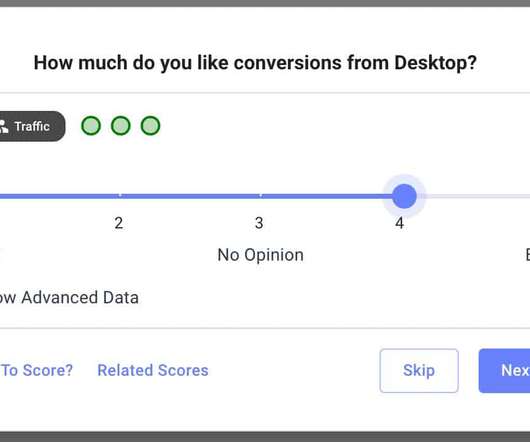This screenshot has height=442, width=530.
Task: Go to the next question with Next
Action: 504,371
